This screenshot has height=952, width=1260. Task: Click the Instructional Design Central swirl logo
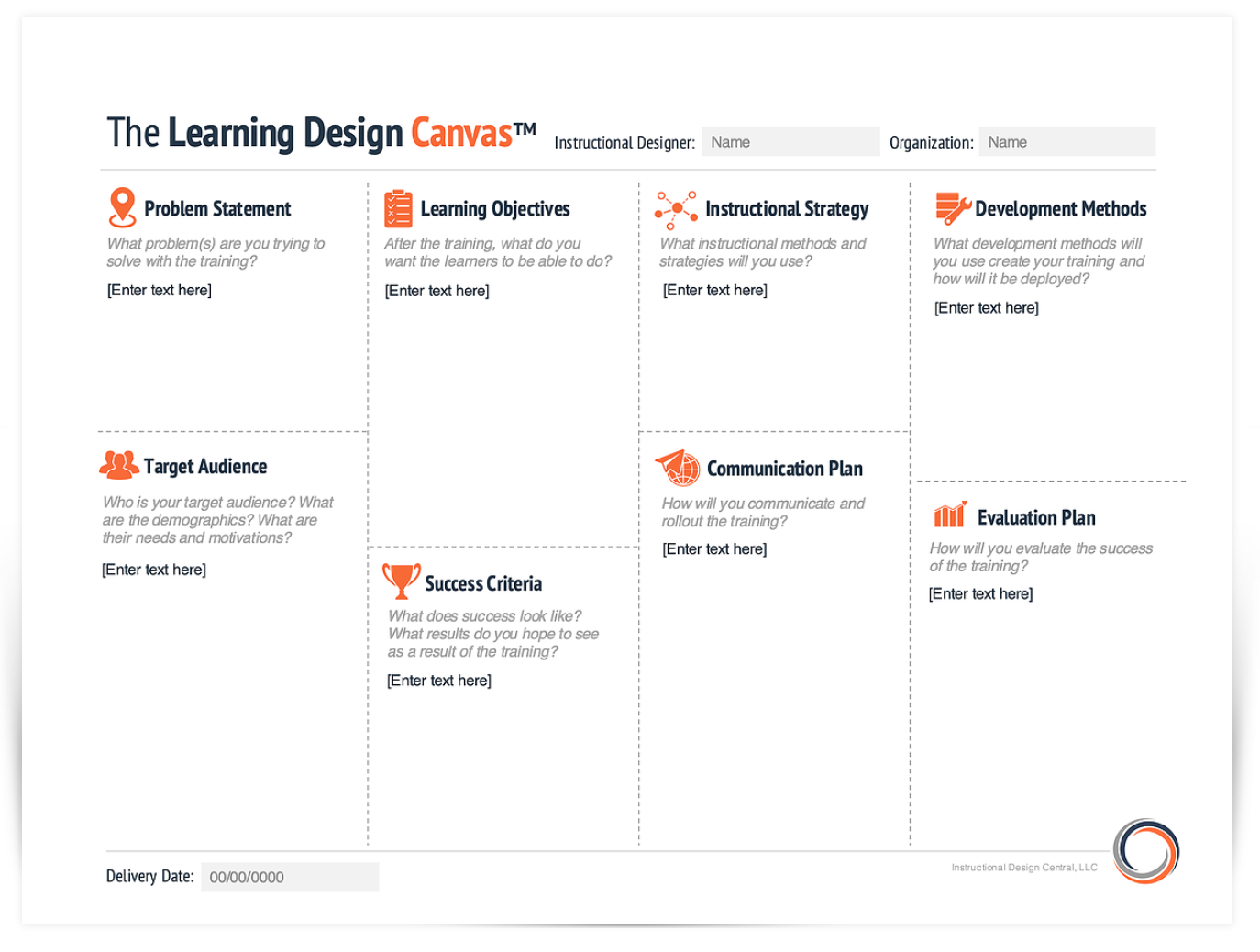[x=1146, y=851]
